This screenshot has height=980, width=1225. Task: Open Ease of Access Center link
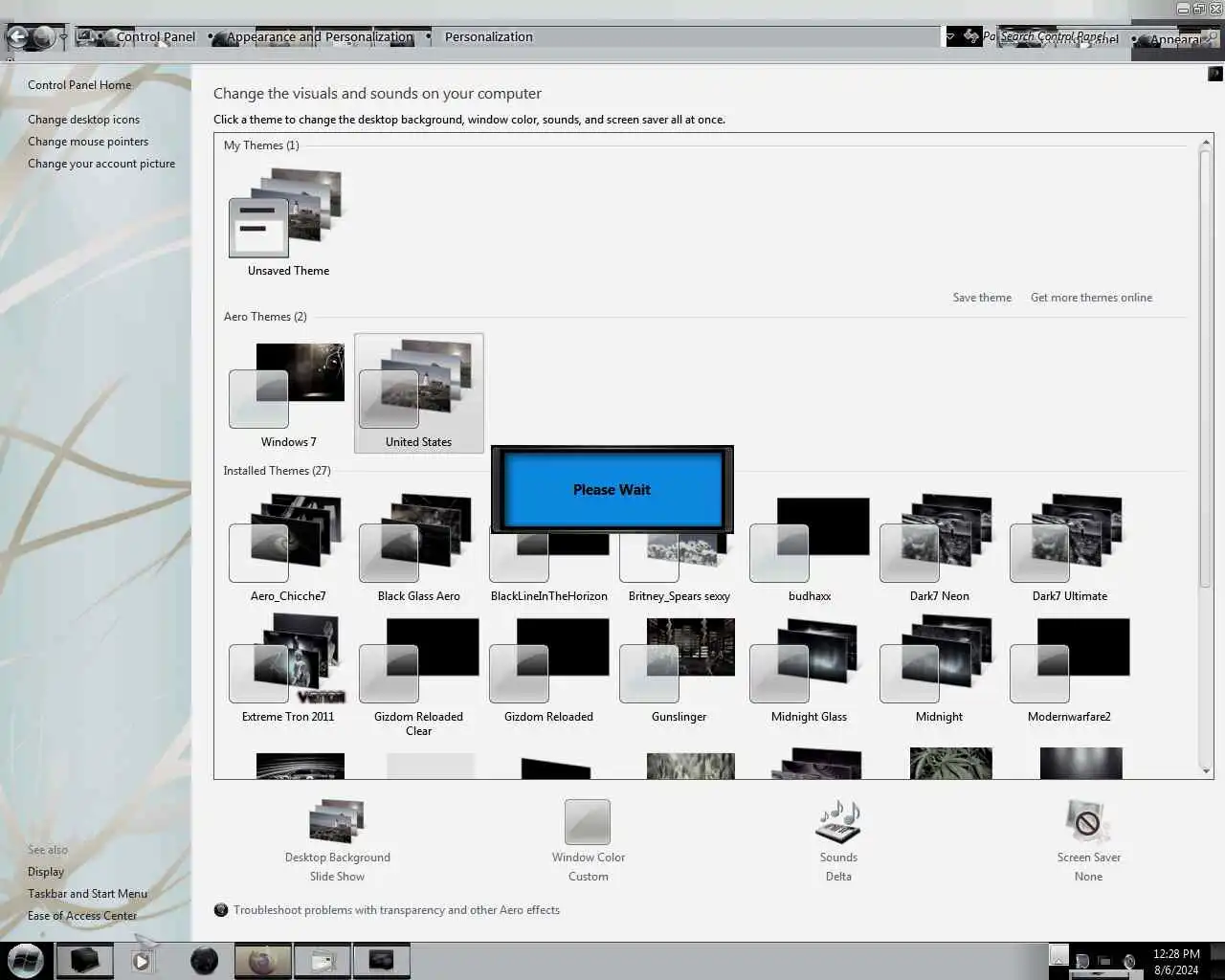click(82, 916)
